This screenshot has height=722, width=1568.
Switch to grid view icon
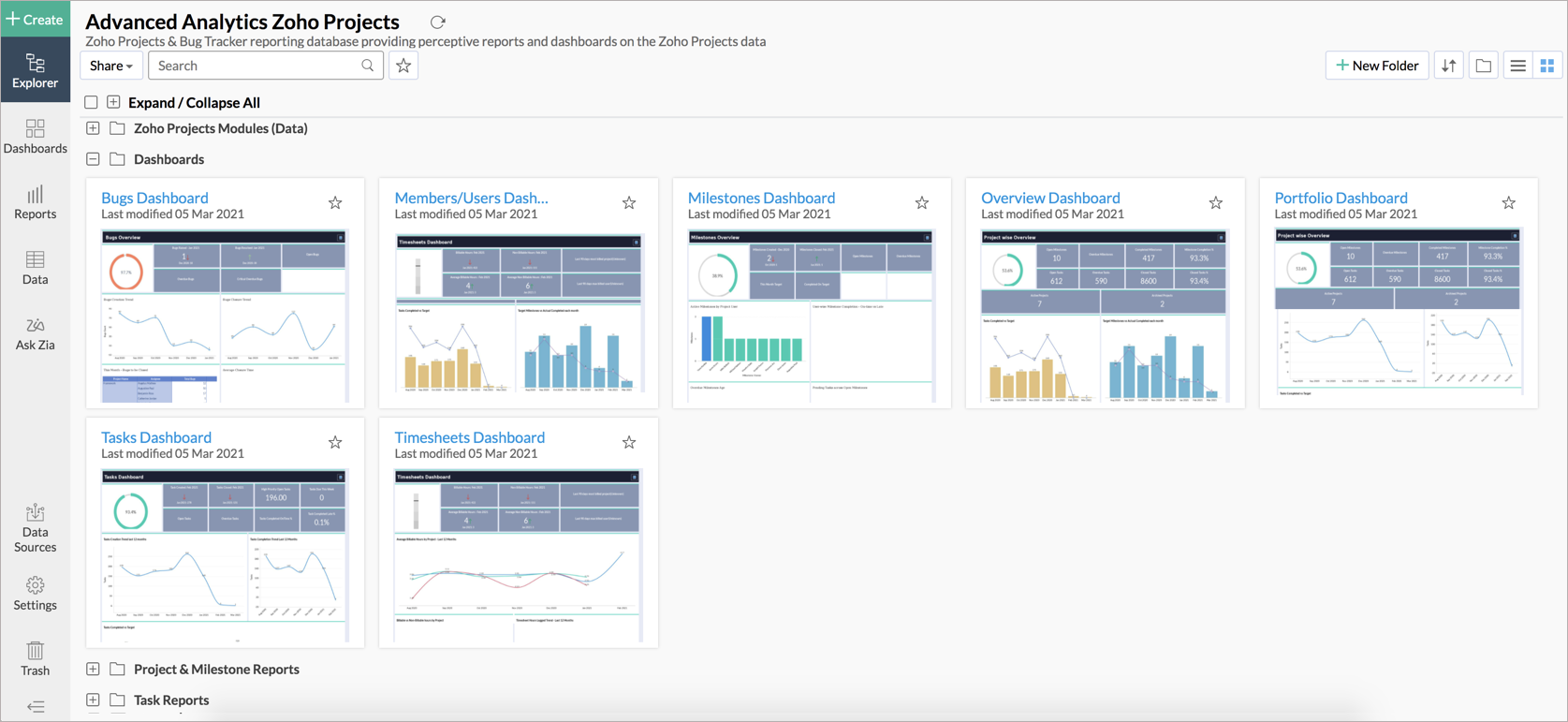tap(1547, 66)
